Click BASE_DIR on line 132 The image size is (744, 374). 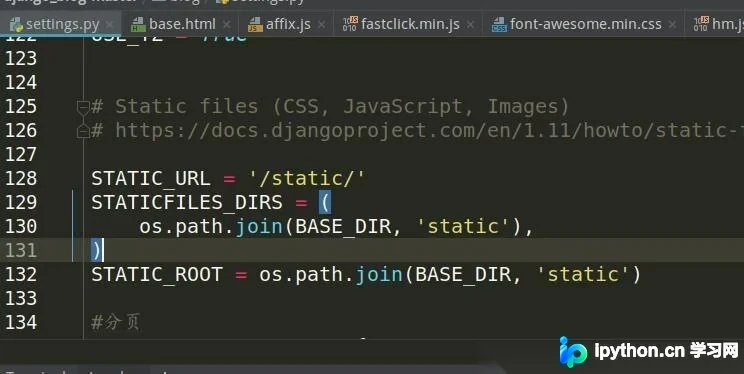(x=463, y=275)
